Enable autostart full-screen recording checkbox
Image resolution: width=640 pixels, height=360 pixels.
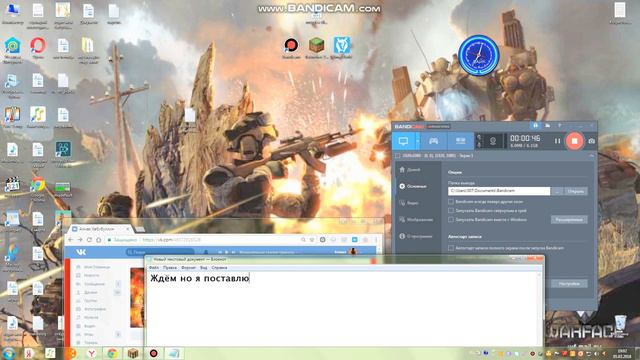click(451, 248)
